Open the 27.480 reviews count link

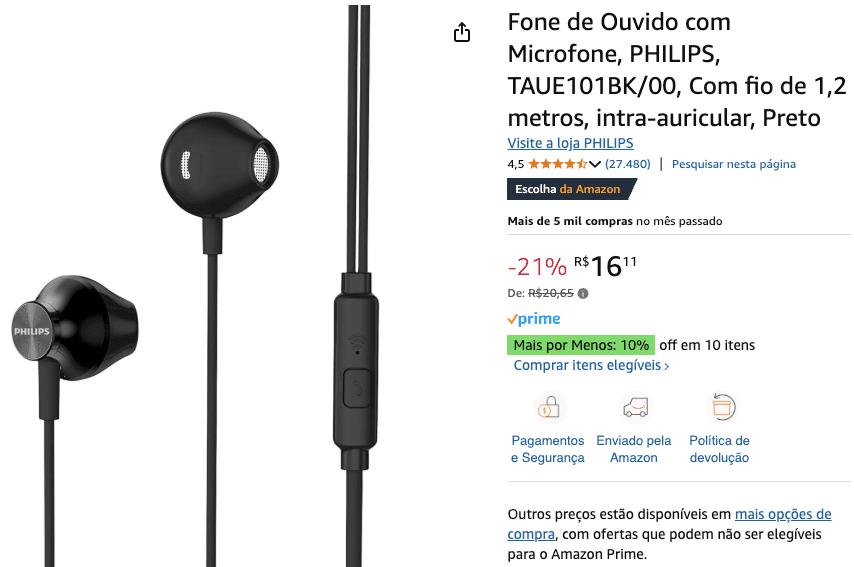click(627, 164)
